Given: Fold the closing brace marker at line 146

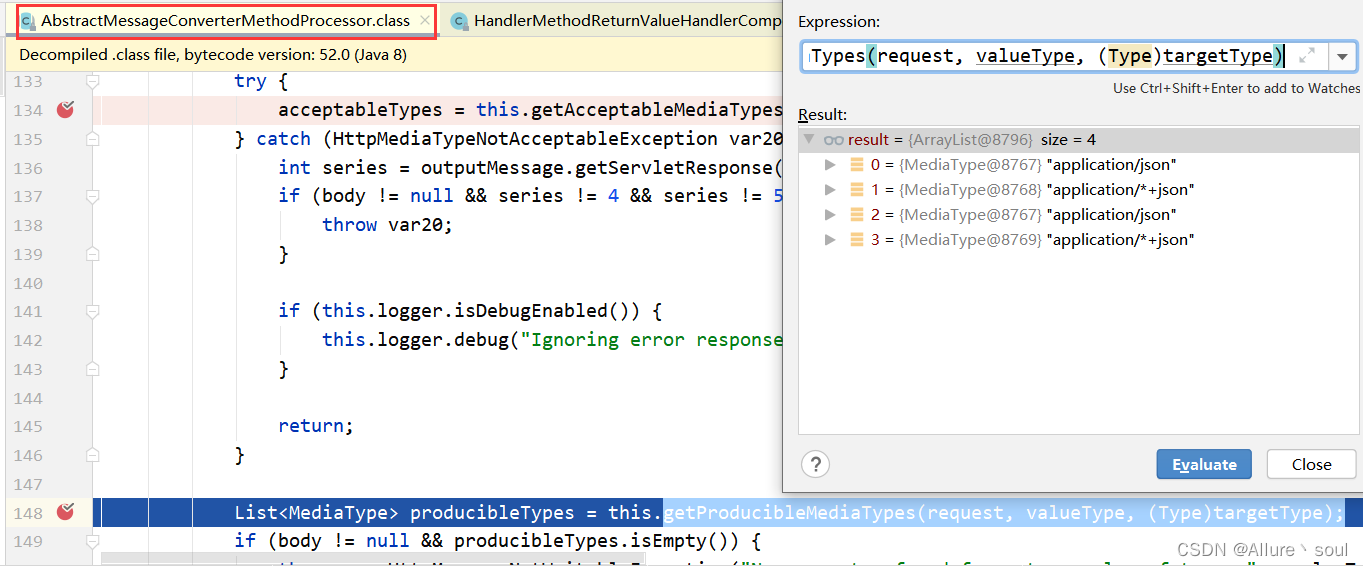Looking at the screenshot, I should point(93,455).
